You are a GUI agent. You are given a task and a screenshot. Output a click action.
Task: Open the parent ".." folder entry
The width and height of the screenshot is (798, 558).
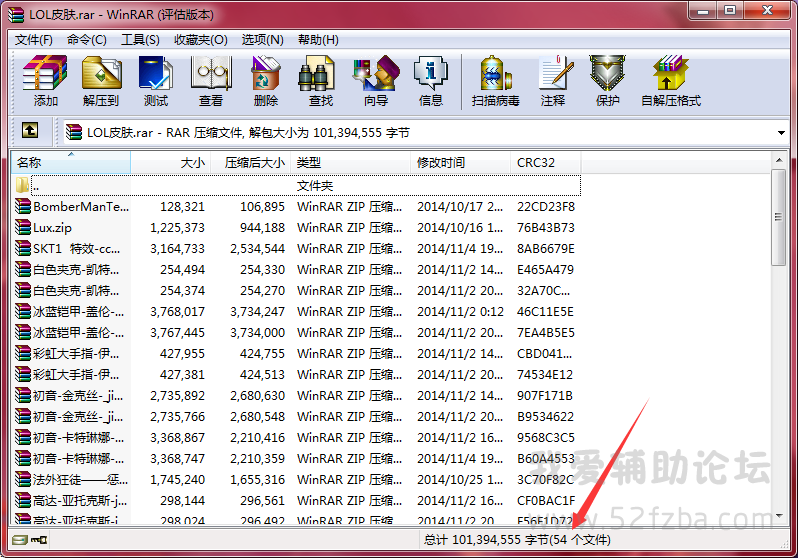[x=36, y=186]
